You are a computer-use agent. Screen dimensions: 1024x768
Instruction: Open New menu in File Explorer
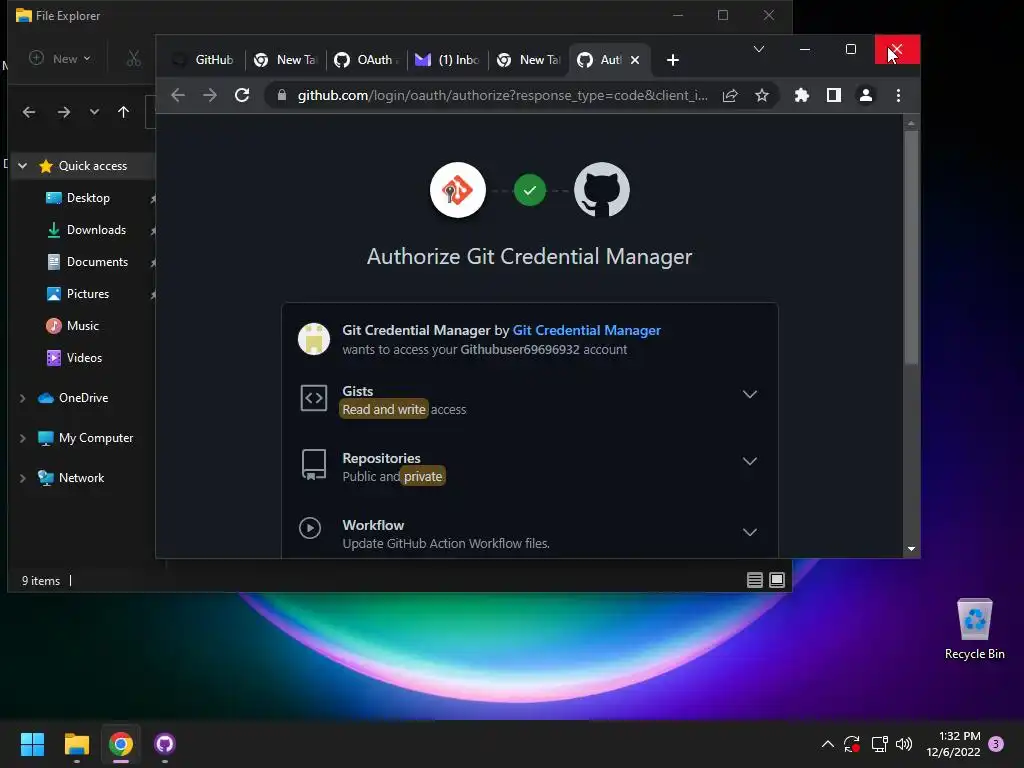(x=60, y=59)
